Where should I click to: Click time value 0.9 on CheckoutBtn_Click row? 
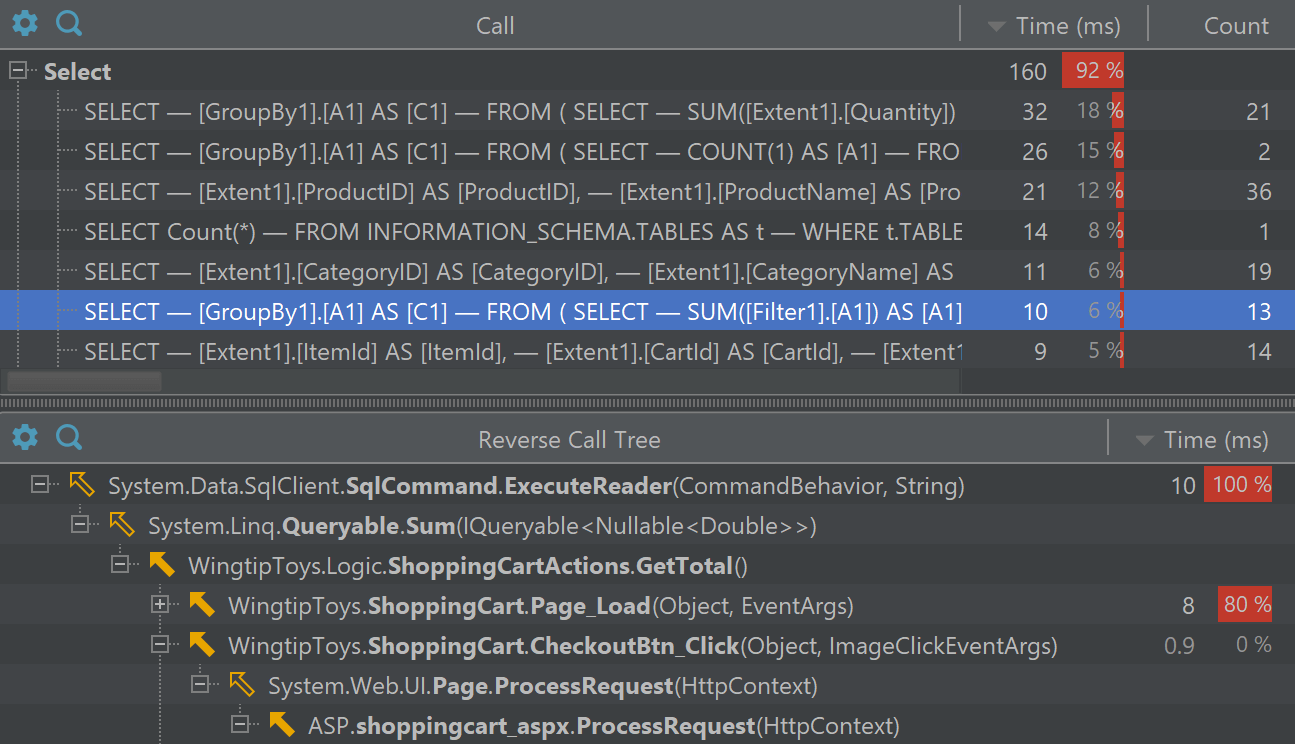click(x=1179, y=646)
